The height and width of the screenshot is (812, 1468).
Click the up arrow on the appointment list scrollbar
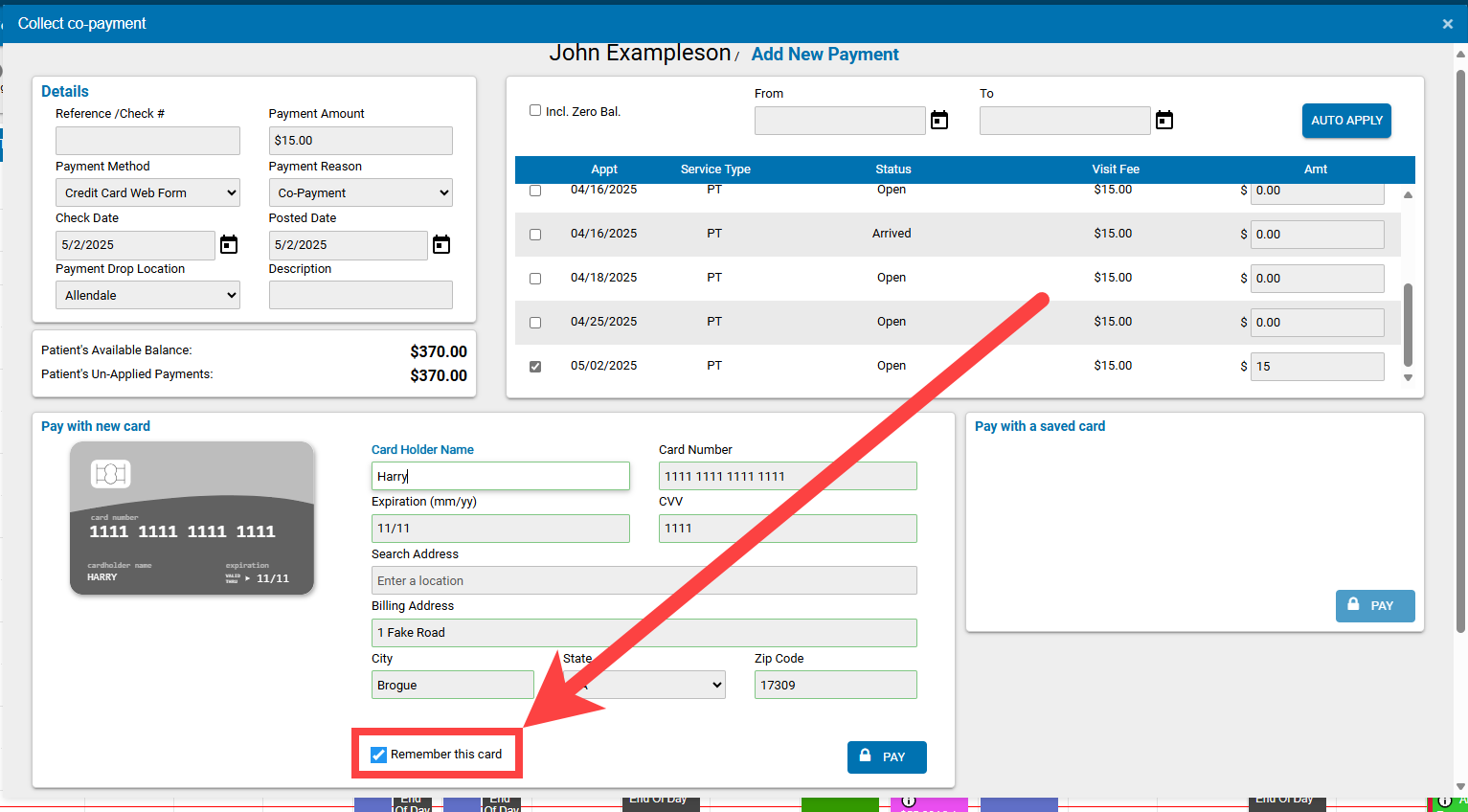click(x=1408, y=194)
